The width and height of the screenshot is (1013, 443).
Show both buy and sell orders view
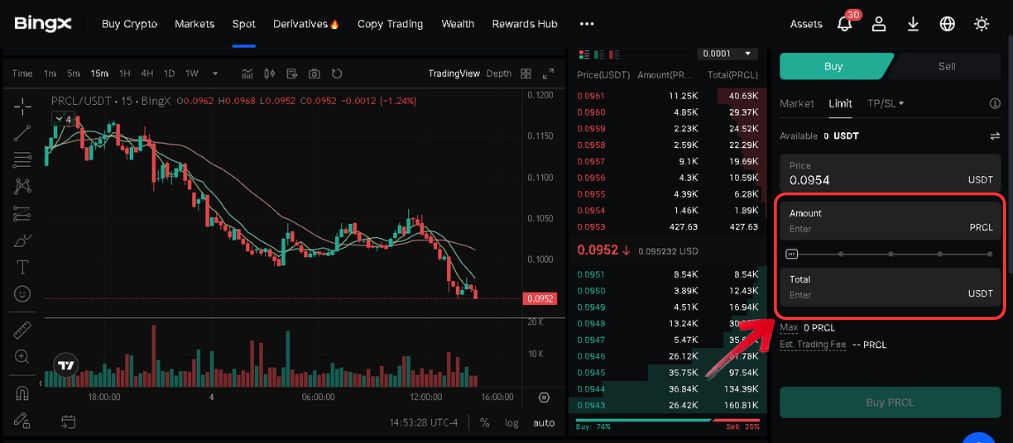[x=585, y=54]
